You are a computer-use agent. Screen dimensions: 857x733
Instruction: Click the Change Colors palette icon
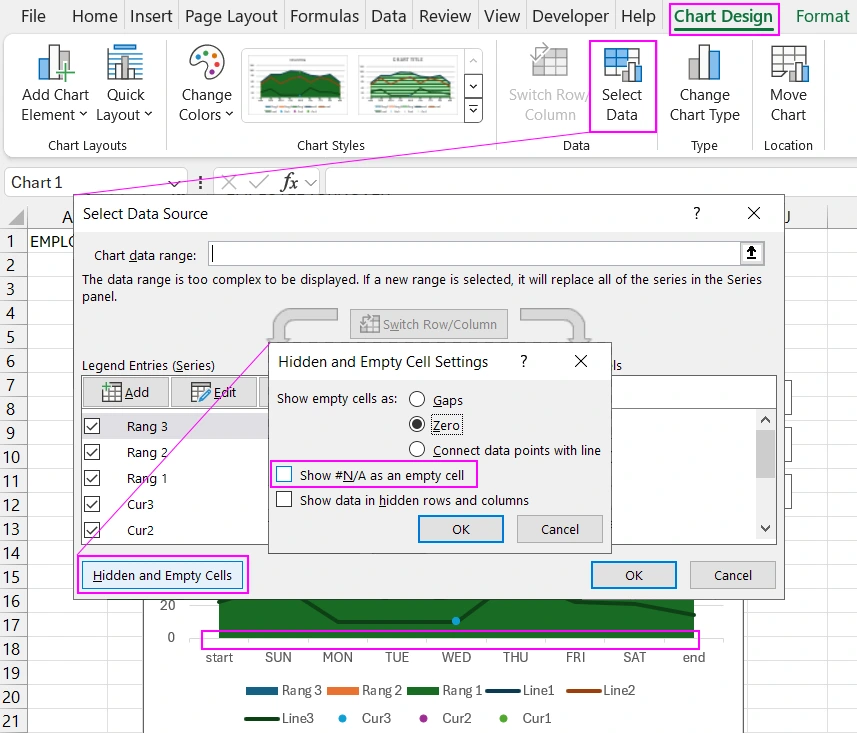click(x=206, y=63)
